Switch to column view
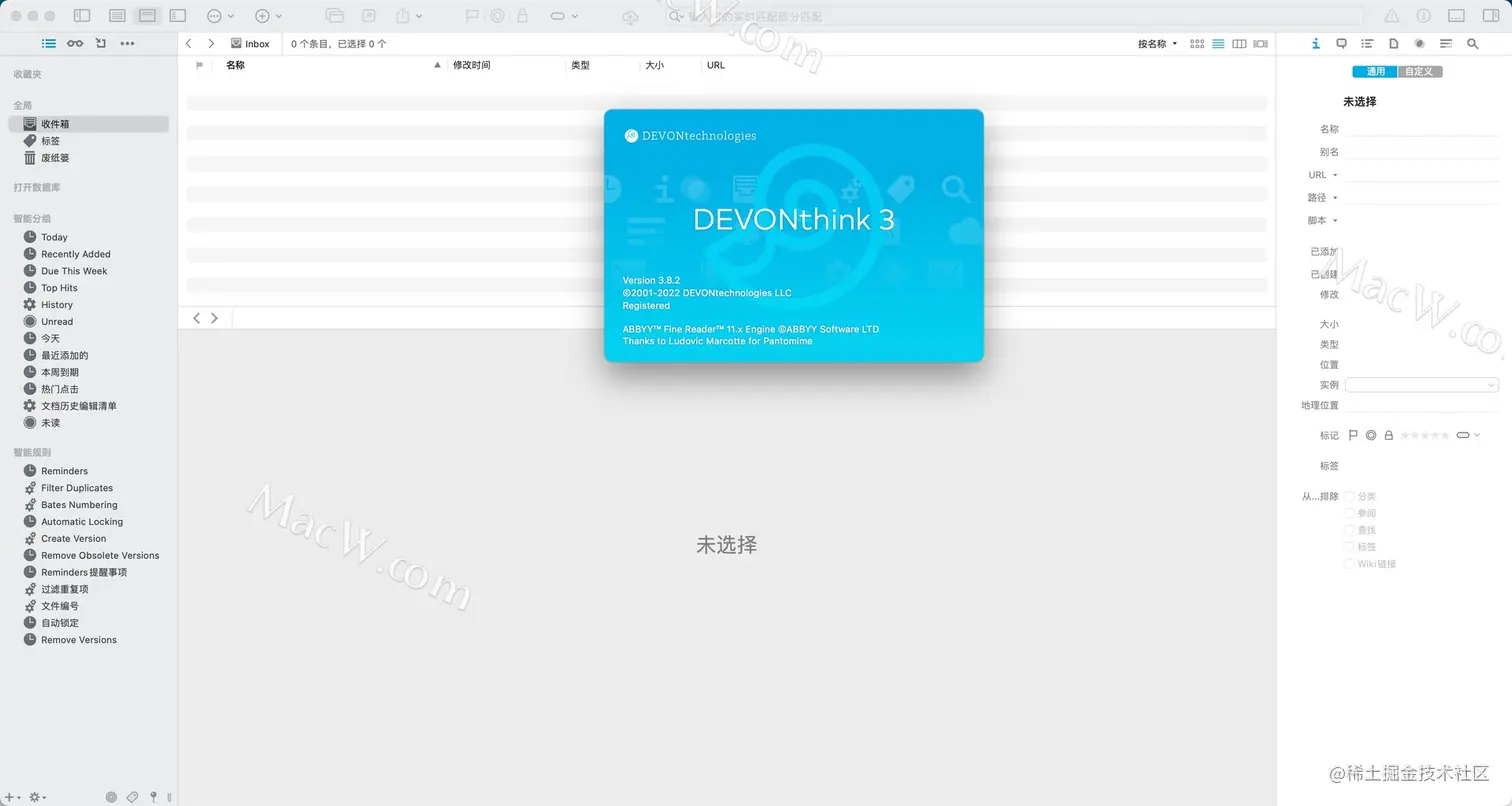The height and width of the screenshot is (806, 1512). (x=1239, y=44)
